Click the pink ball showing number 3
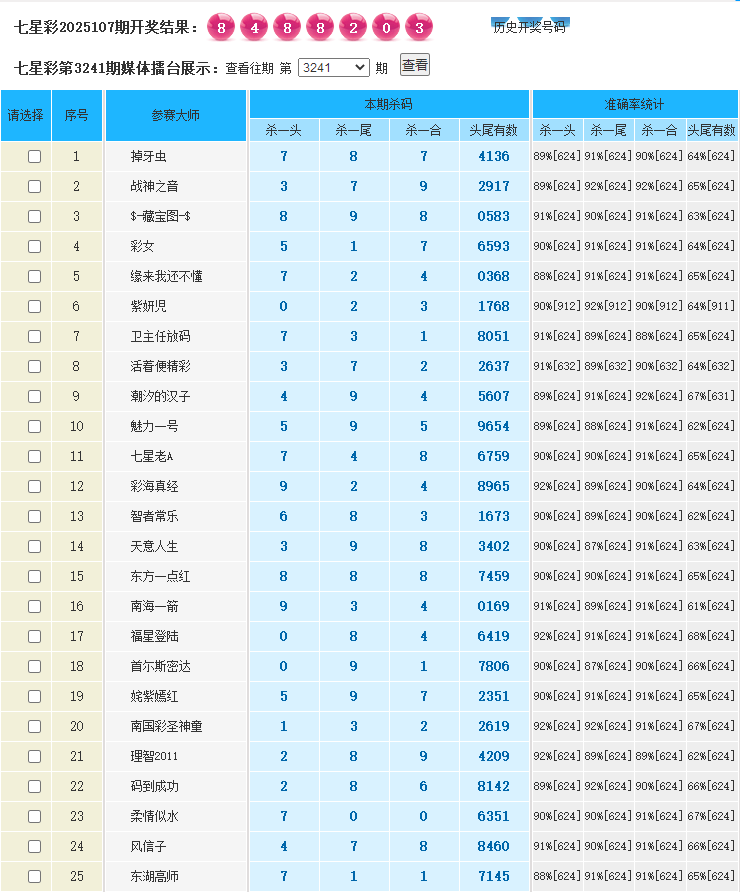 coord(419,27)
